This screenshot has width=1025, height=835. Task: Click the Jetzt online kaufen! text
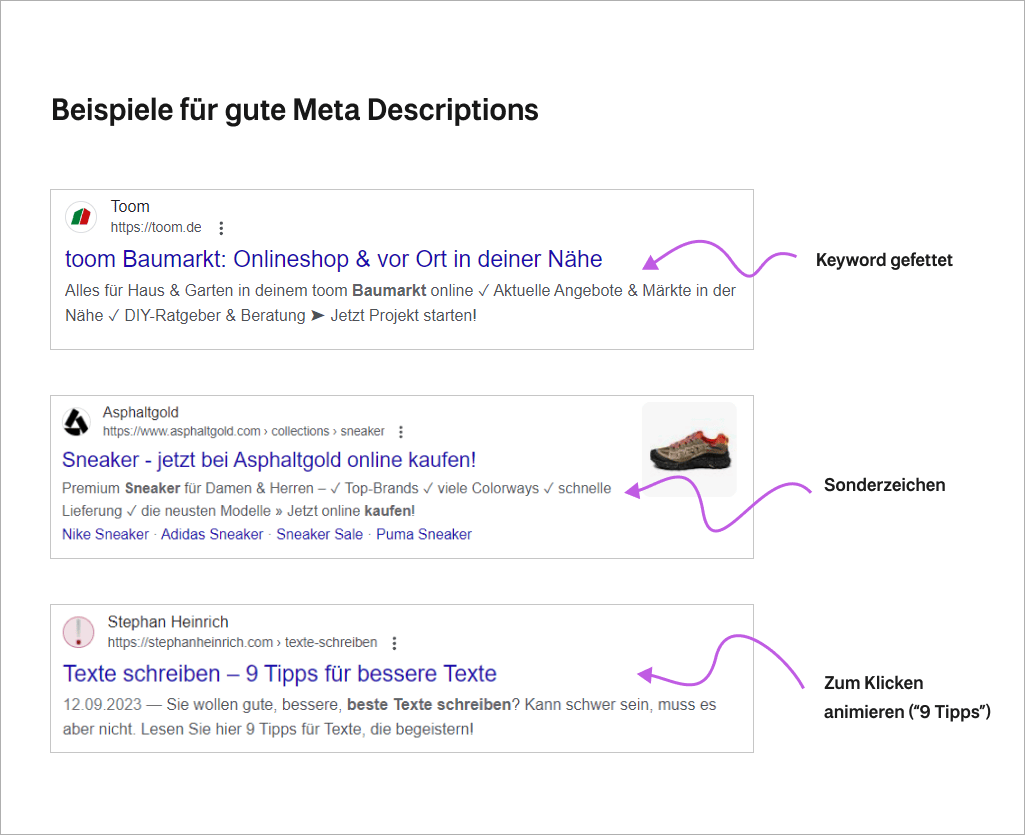(x=351, y=511)
